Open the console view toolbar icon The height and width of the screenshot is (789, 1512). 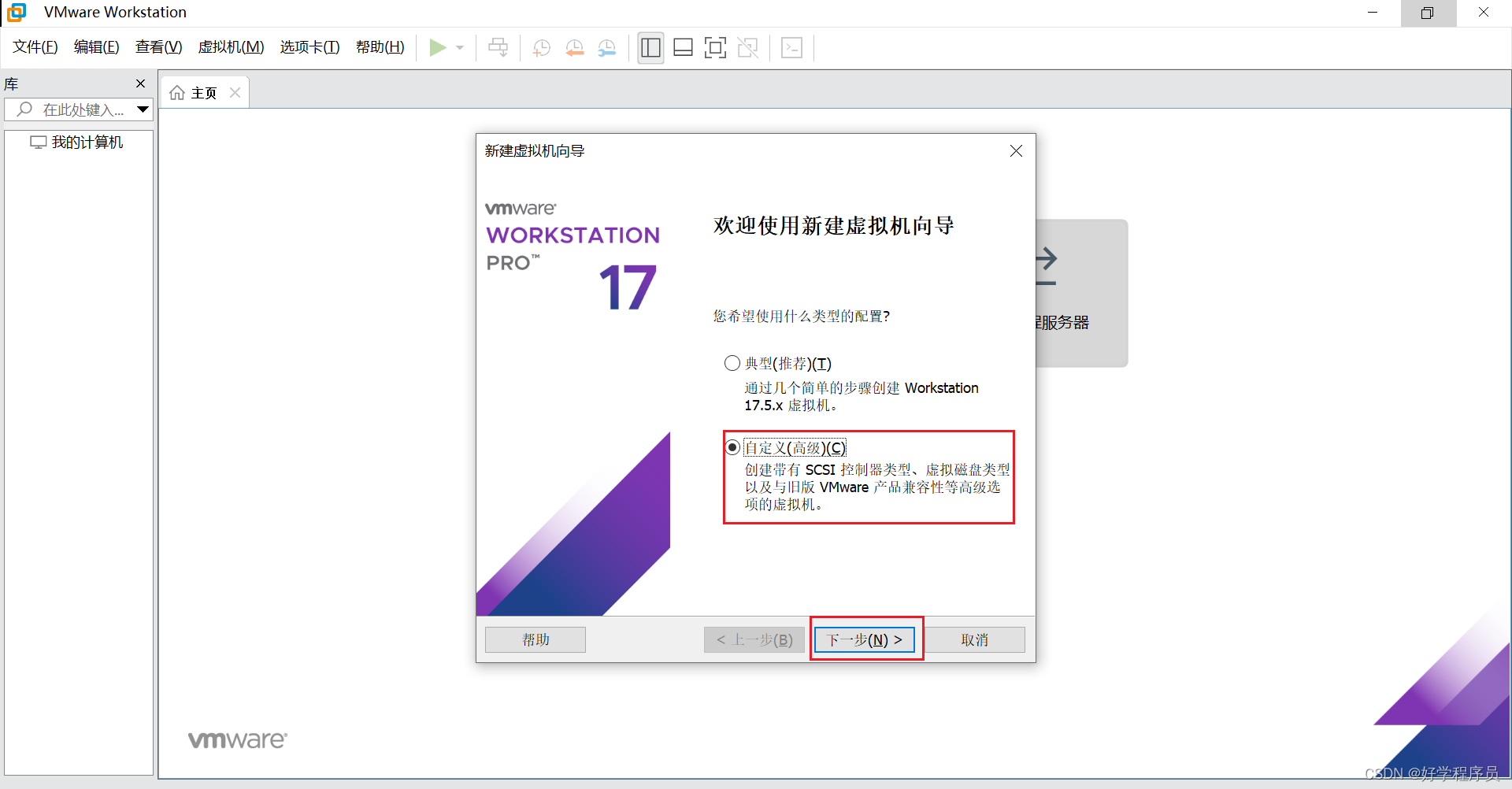(791, 48)
